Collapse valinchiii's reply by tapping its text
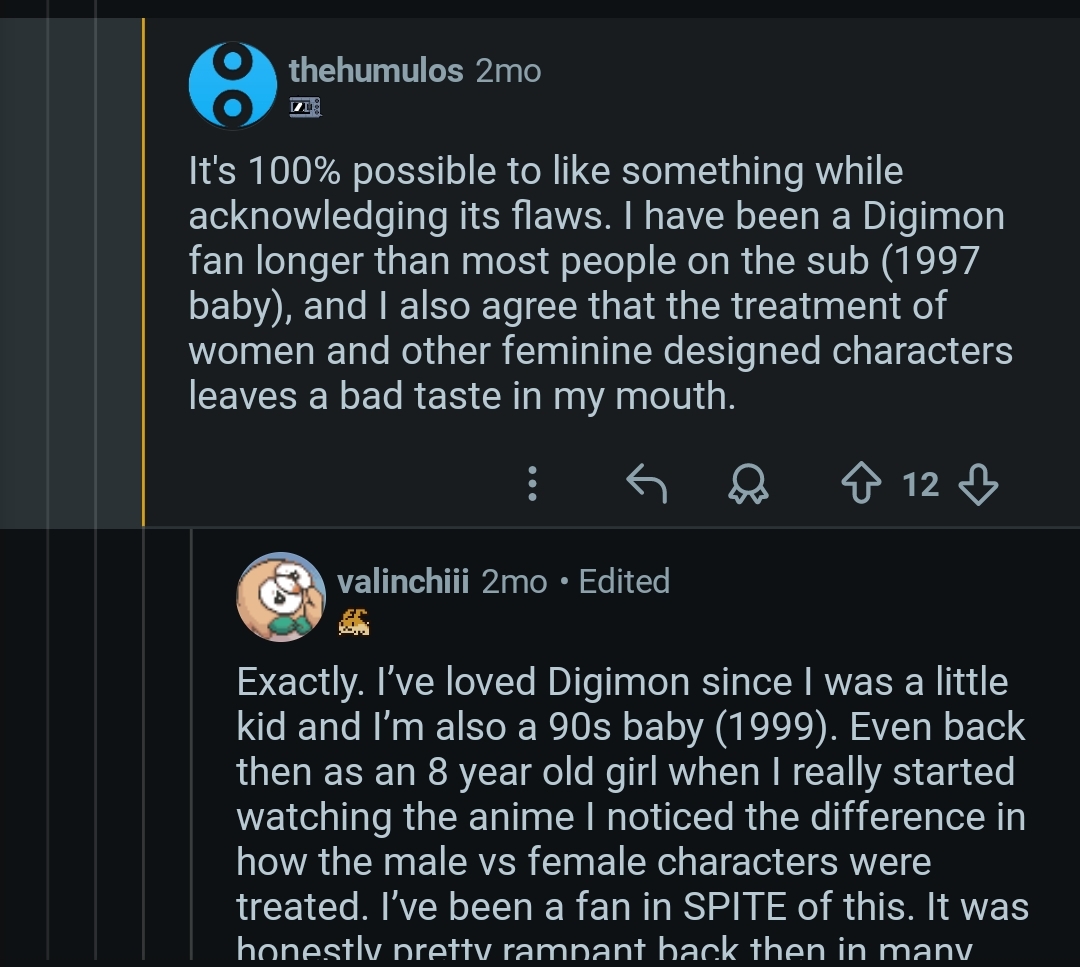 [630, 793]
